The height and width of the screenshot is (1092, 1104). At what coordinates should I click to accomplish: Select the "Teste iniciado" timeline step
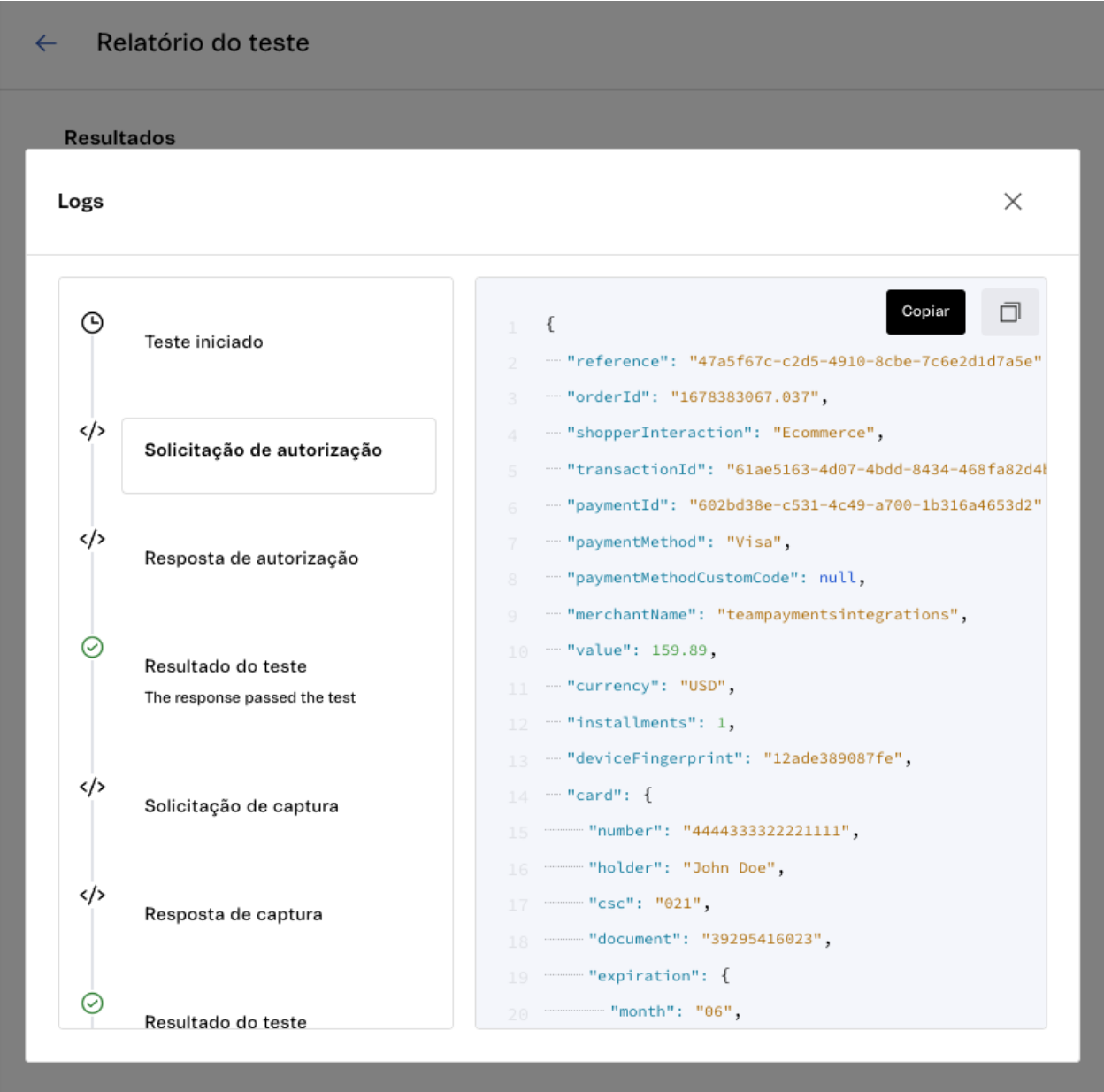[203, 342]
